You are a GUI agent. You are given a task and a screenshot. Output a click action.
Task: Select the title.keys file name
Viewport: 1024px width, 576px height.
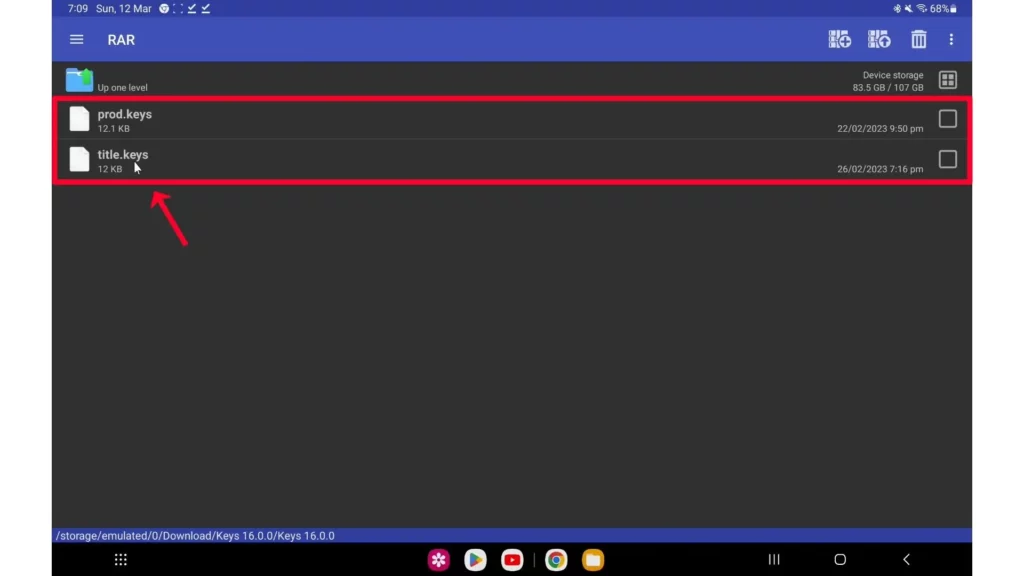point(123,155)
